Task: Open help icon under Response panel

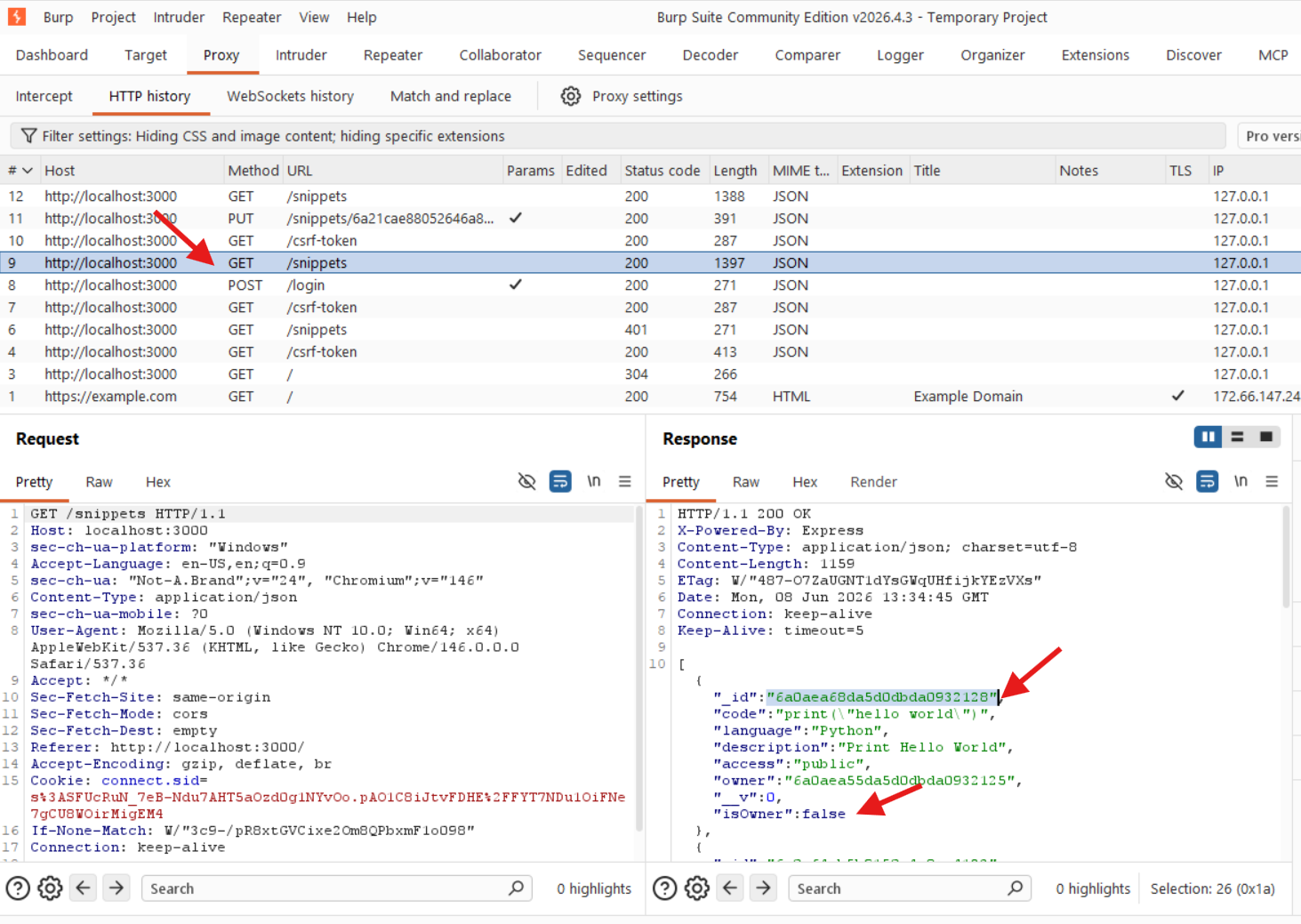Action: [x=665, y=888]
